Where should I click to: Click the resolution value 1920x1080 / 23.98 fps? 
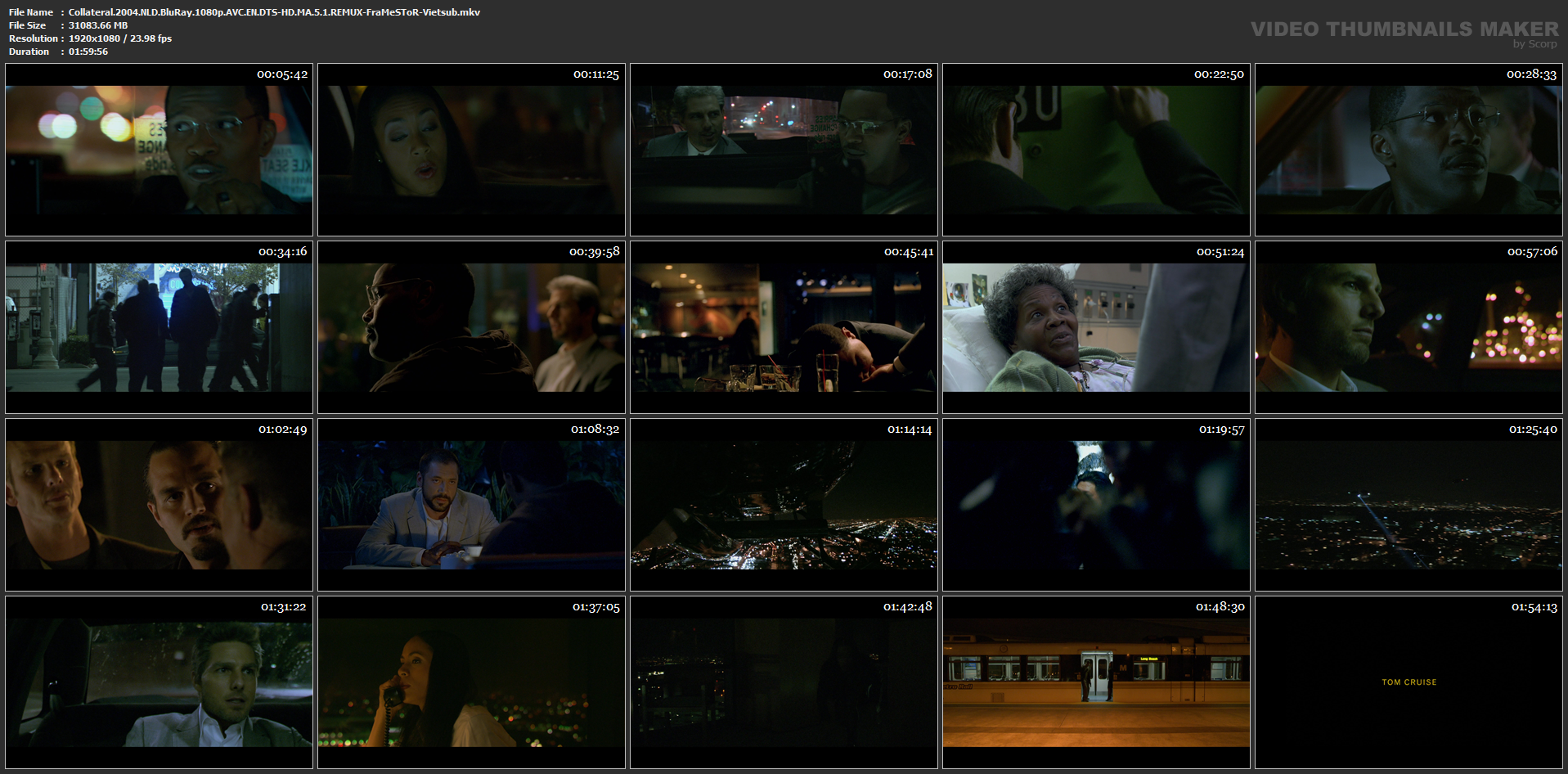point(120,38)
